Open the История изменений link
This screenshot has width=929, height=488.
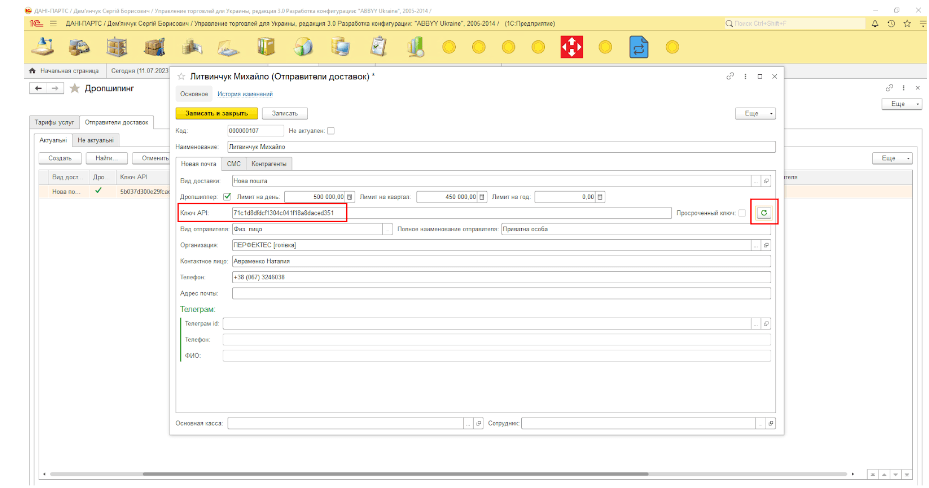pyautogui.click(x=245, y=94)
